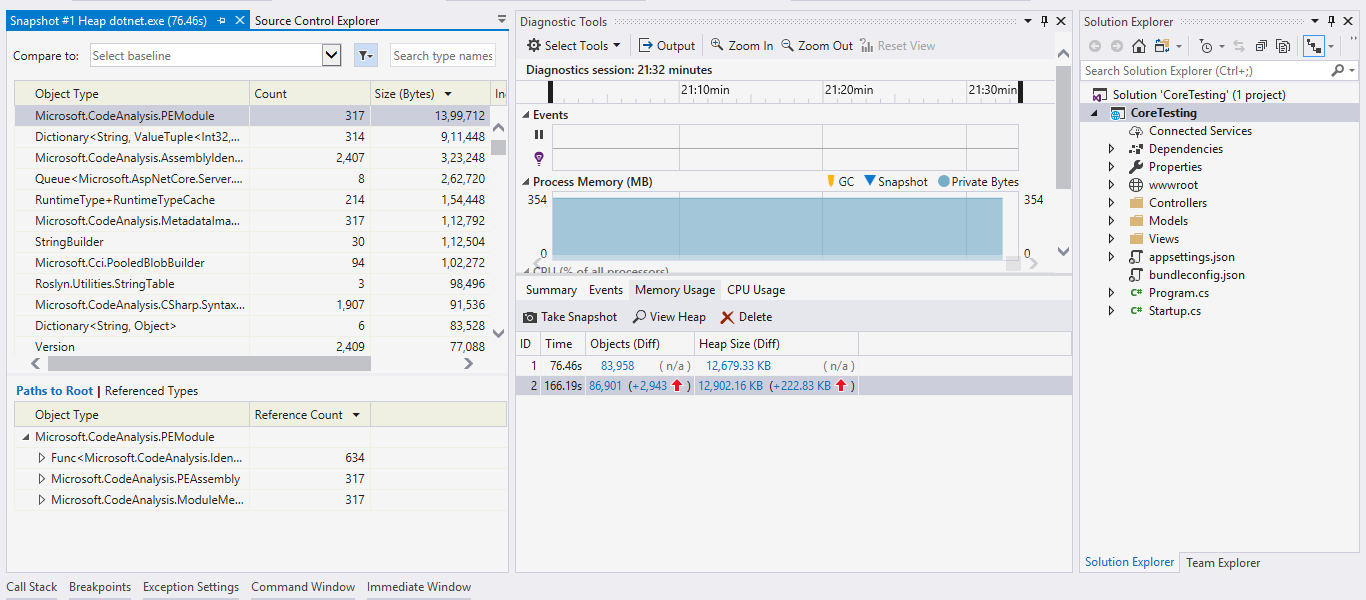1366x600 pixels.
Task: Open the Breakpoints bottom tab
Action: (x=100, y=587)
